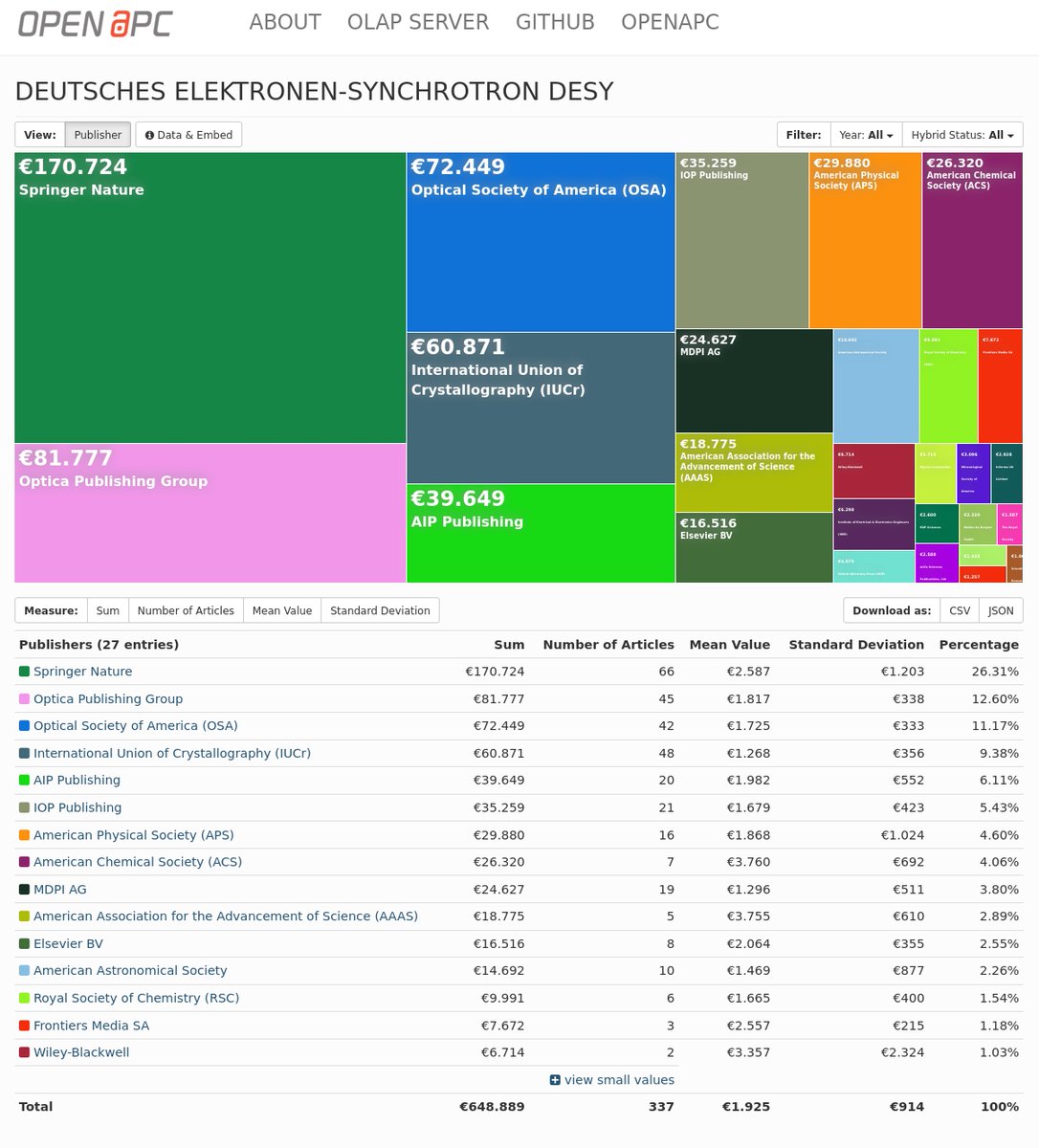This screenshot has height=1148, width=1039.
Task: Open International Union of Crystallography table link
Action: [x=172, y=753]
